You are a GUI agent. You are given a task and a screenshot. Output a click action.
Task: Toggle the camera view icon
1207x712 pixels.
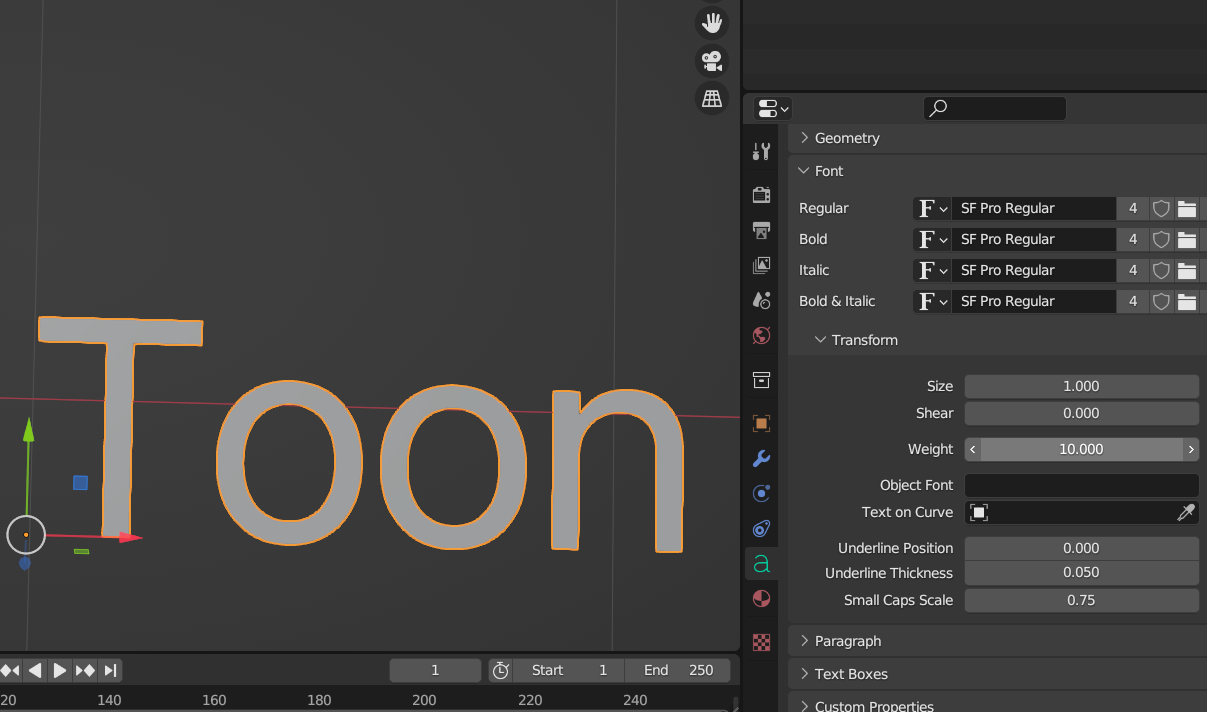[712, 60]
